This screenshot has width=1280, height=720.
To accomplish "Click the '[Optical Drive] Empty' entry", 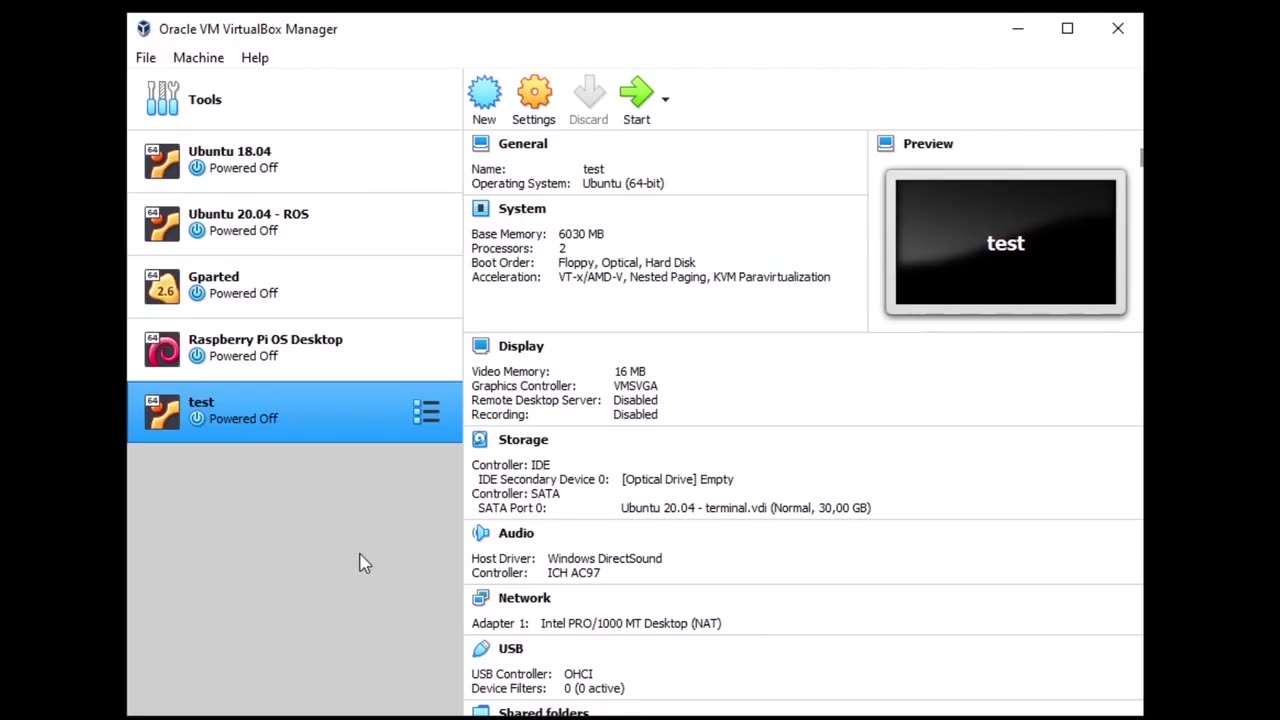I will click(x=677, y=480).
